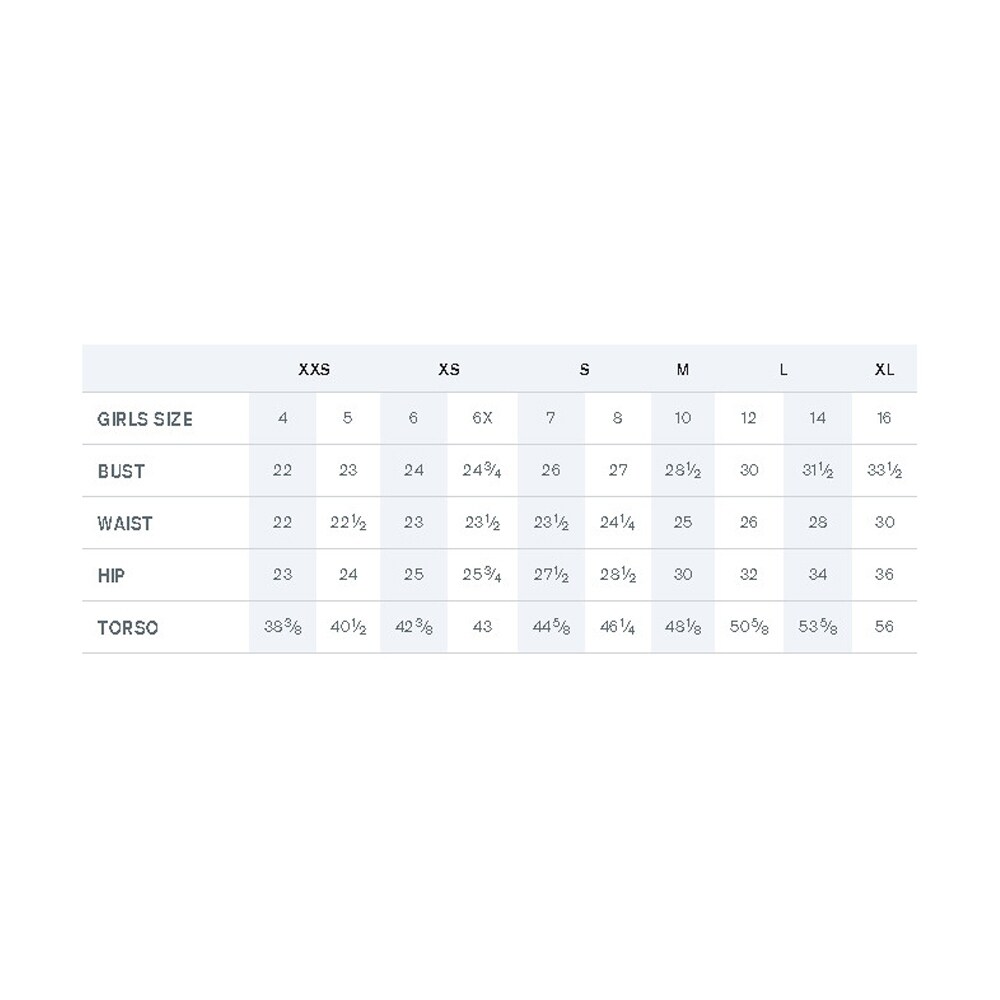Select the TORSO row label
The width and height of the screenshot is (1000, 1000).
pyautogui.click(x=127, y=628)
